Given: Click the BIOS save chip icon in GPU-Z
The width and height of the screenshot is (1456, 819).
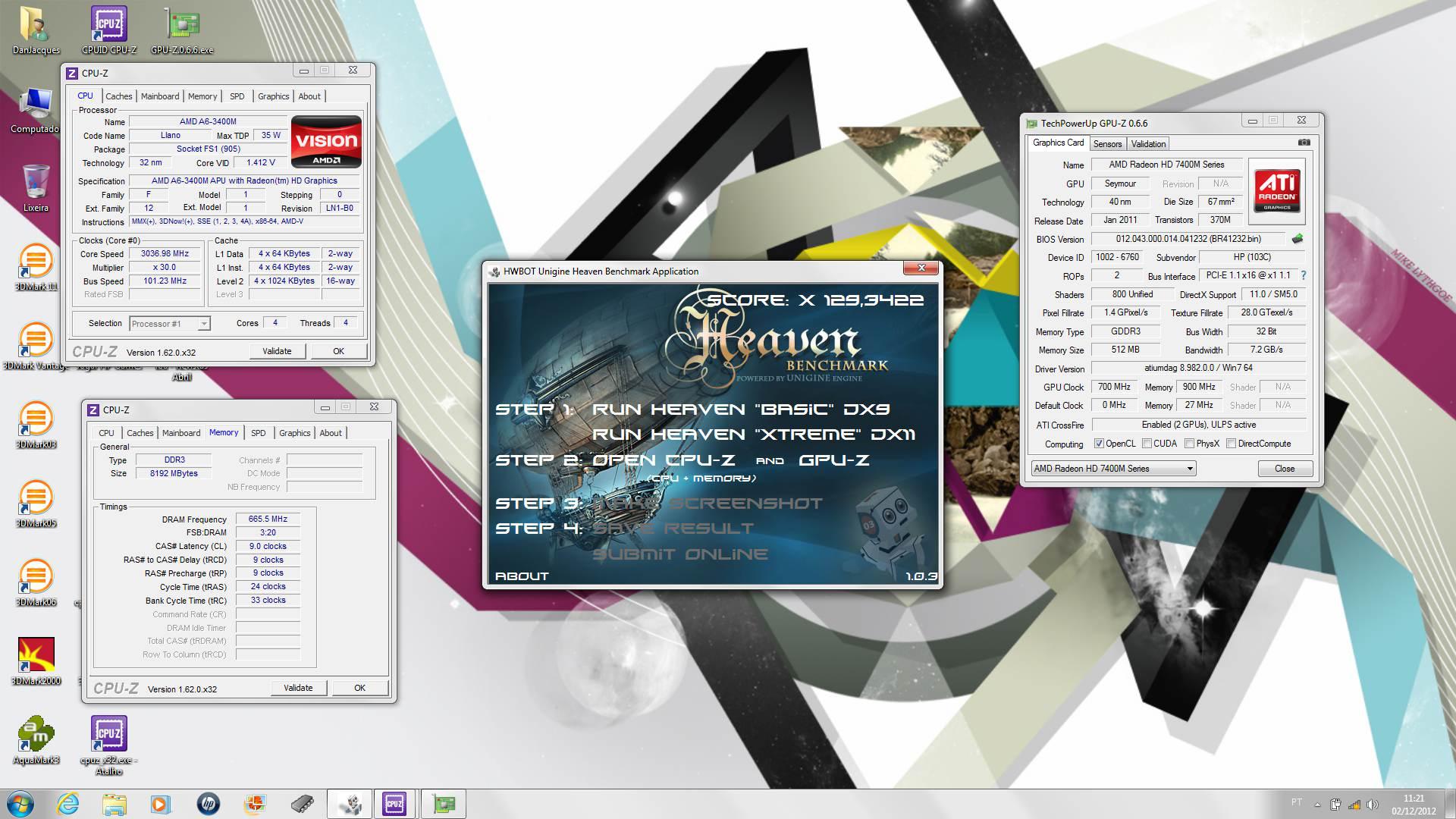Looking at the screenshot, I should click(1298, 239).
